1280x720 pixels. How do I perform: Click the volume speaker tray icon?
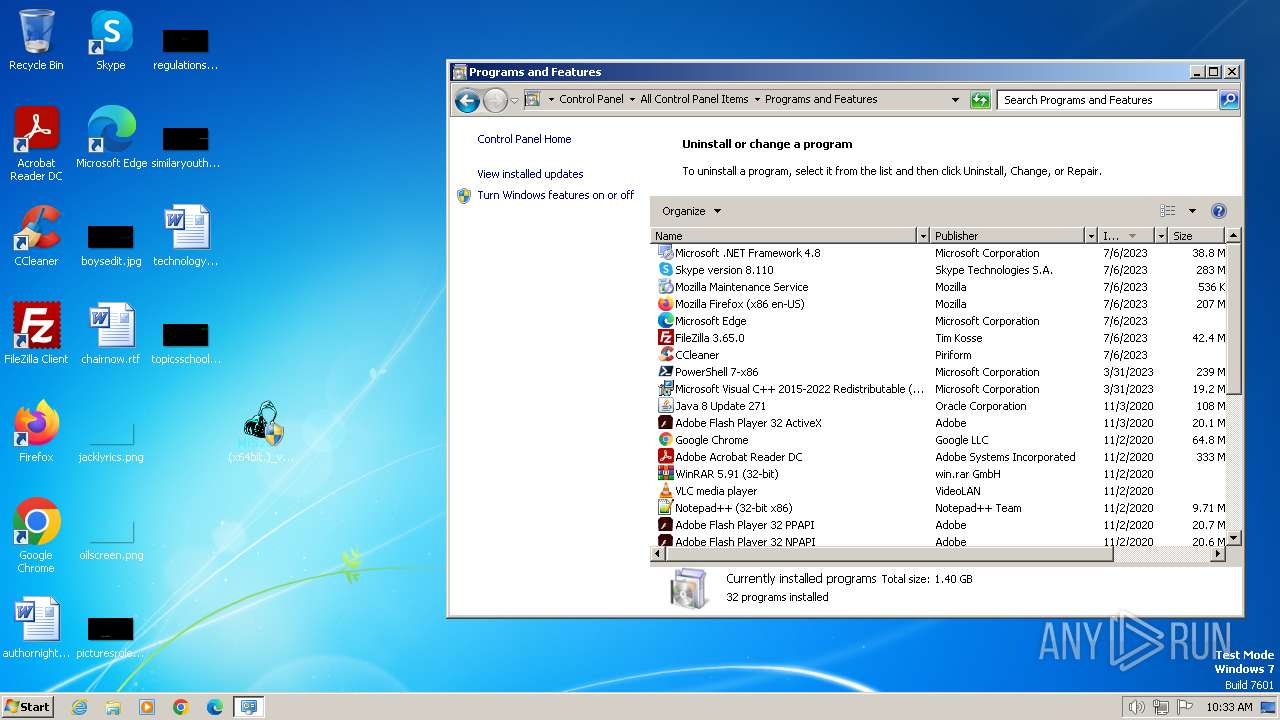click(1136, 707)
